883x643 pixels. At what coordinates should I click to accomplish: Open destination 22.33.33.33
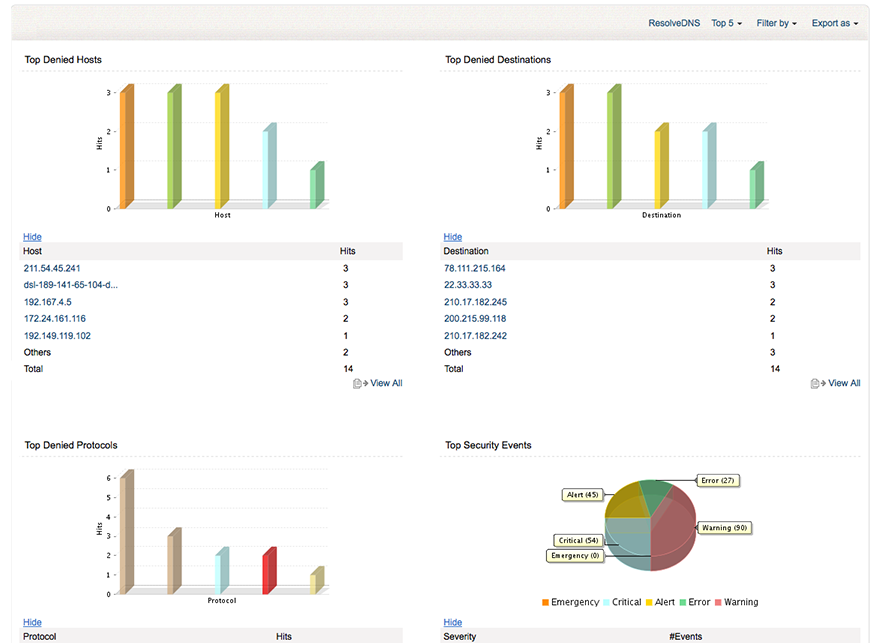[468, 285]
